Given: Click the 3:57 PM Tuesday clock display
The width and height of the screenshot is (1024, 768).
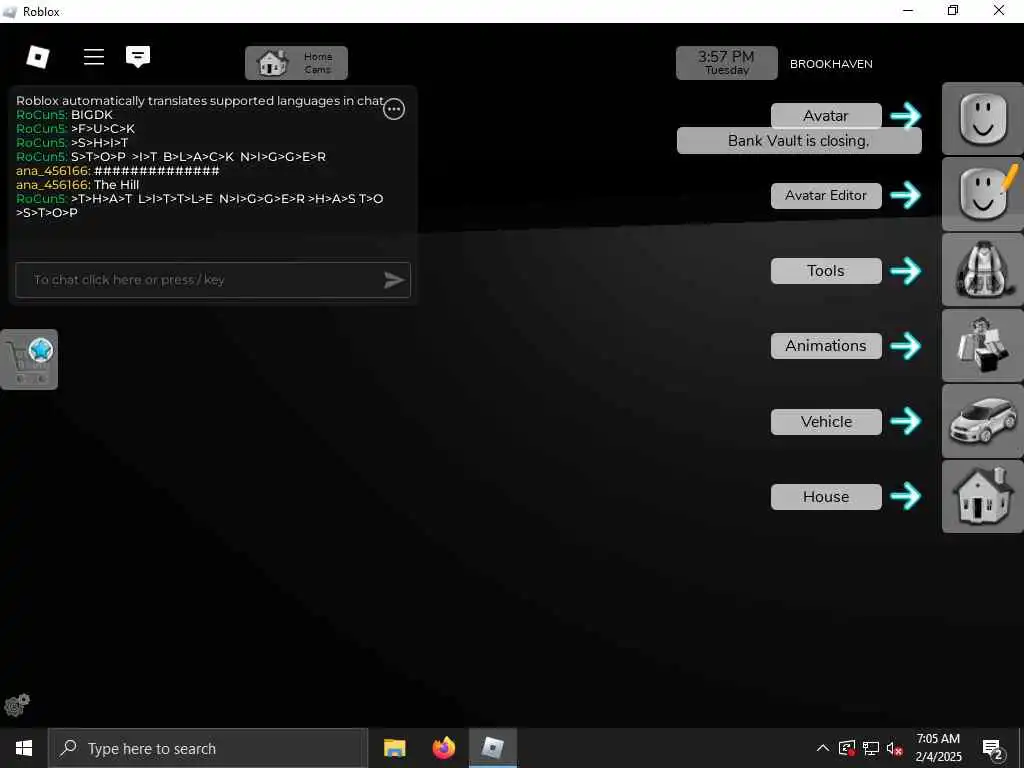Looking at the screenshot, I should 727,63.
